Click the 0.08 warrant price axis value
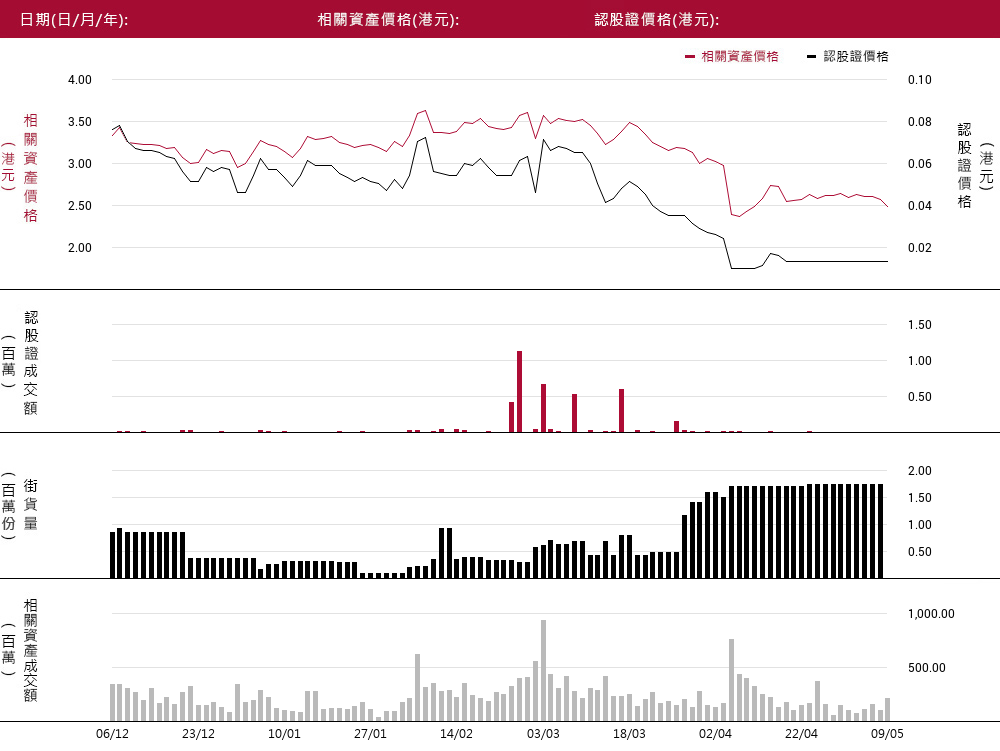This screenshot has height=751, width=1000. pyautogui.click(x=920, y=122)
